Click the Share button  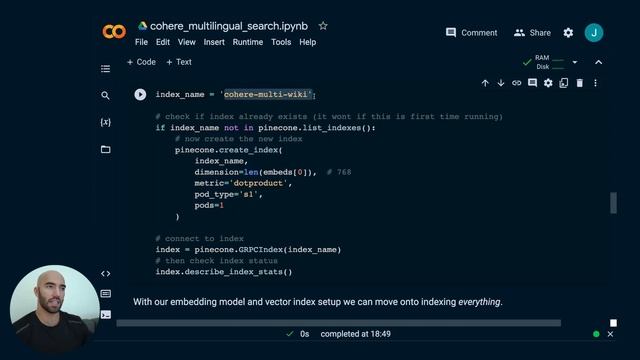coord(532,33)
